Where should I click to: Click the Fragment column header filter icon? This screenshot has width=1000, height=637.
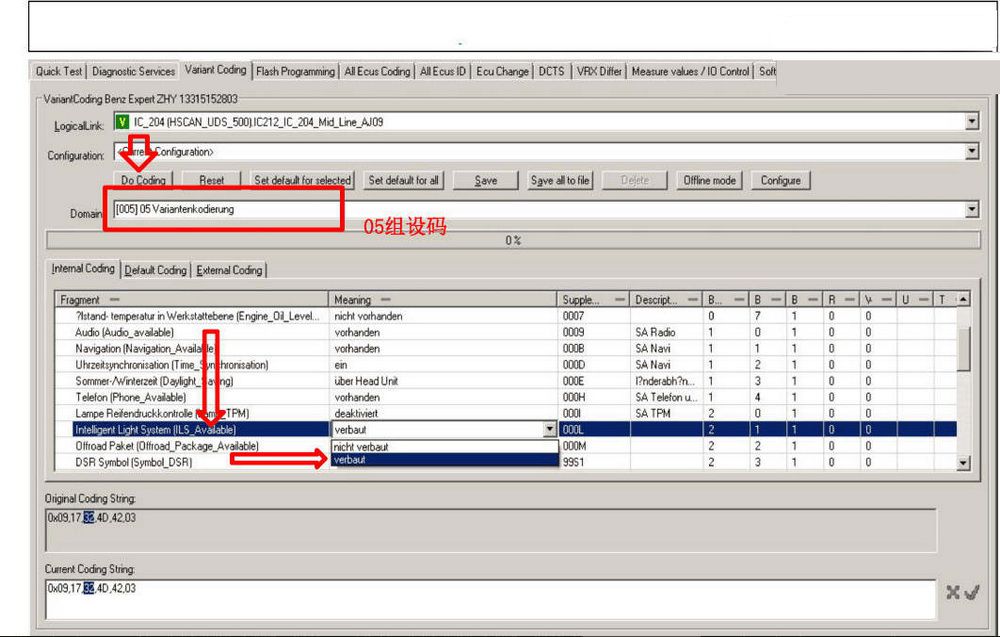[113, 300]
